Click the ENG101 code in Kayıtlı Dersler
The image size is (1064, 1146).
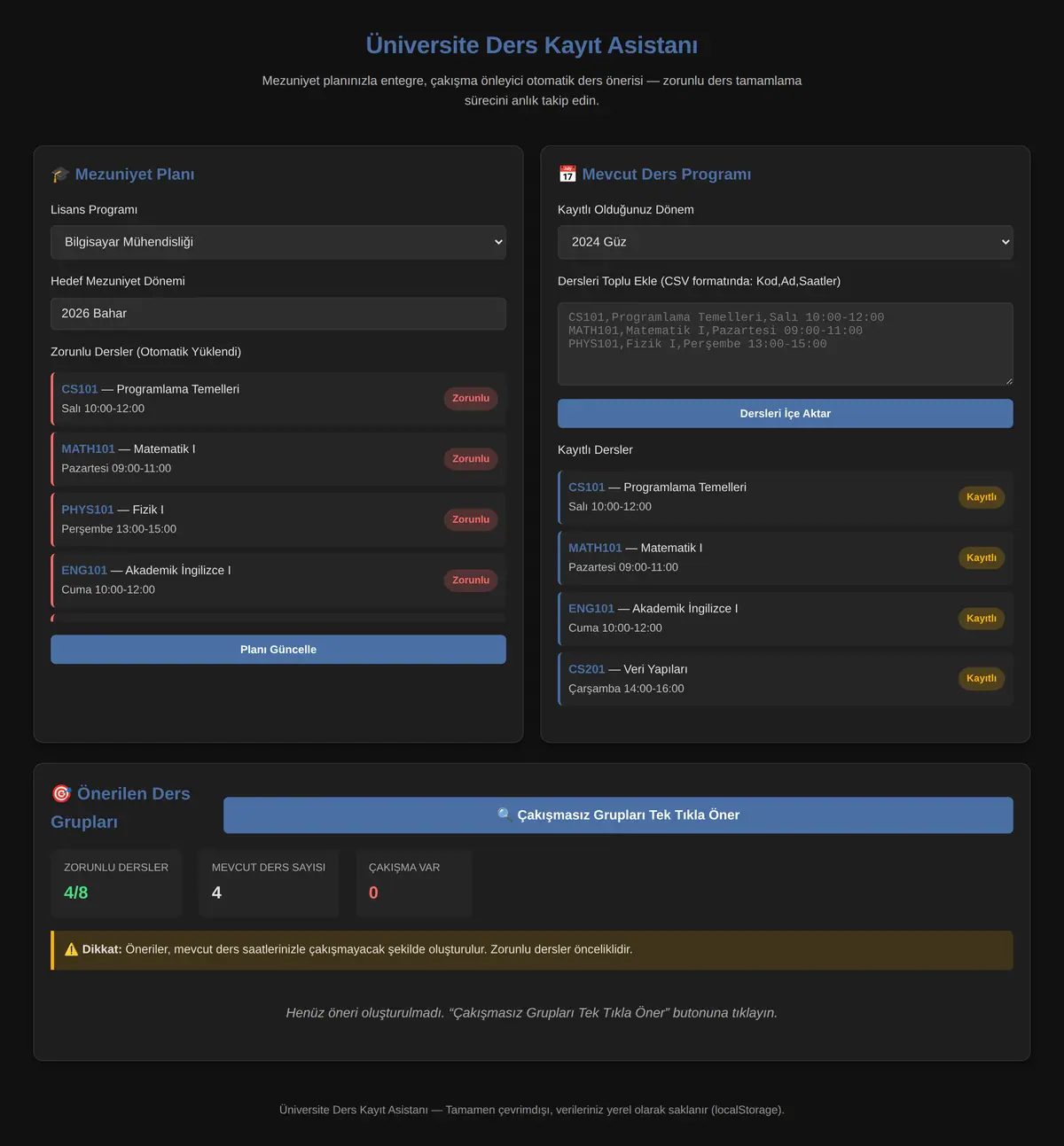pyautogui.click(x=591, y=609)
